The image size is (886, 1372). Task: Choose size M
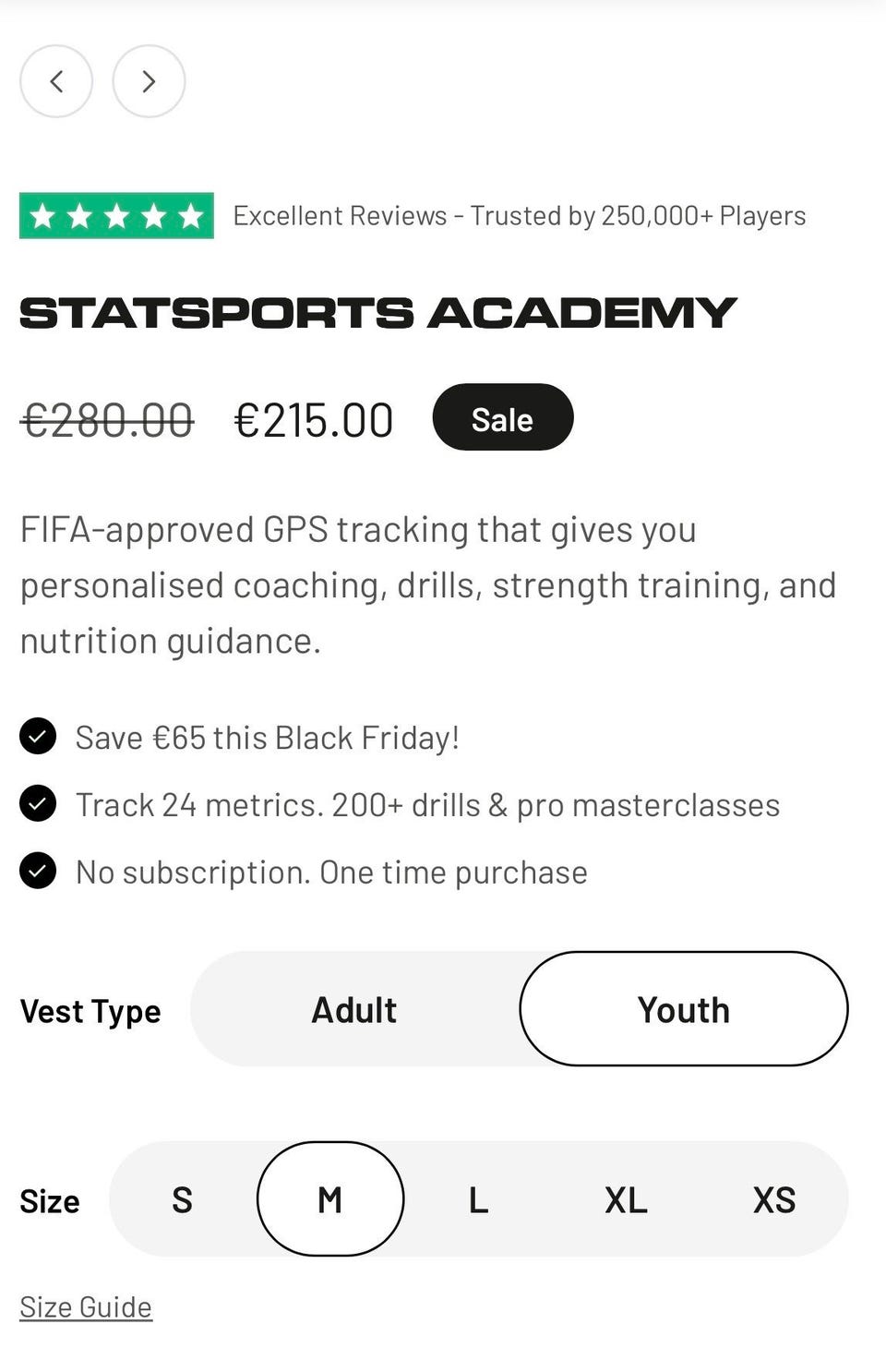[329, 1199]
